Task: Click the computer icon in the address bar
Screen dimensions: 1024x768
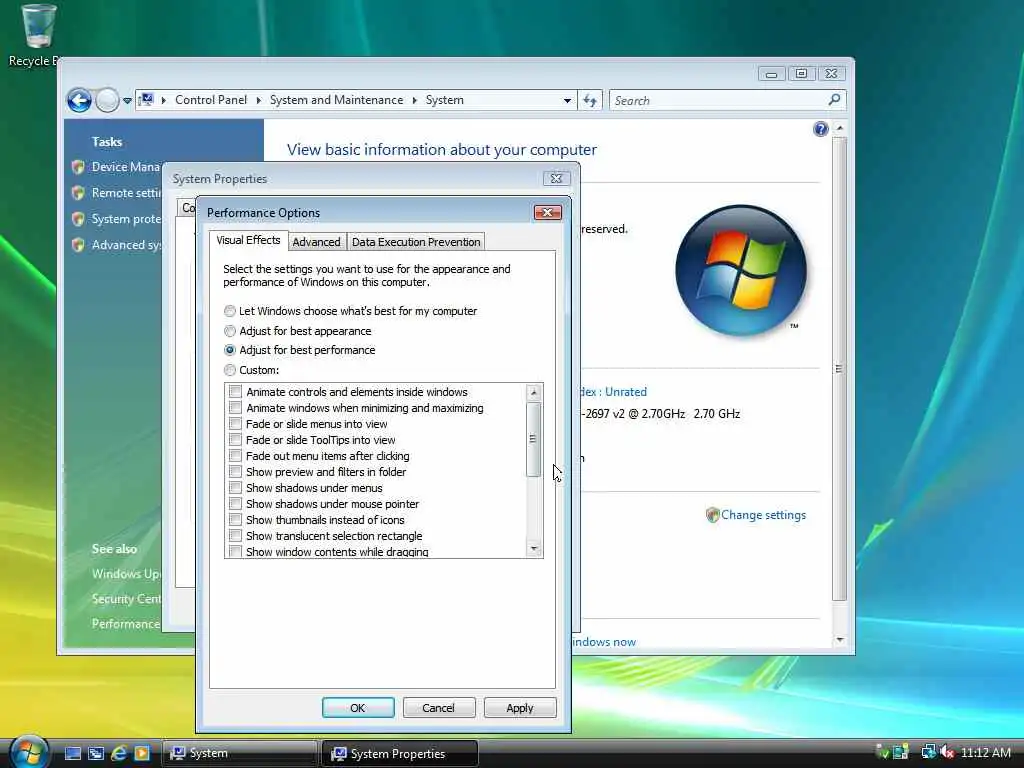Action: (146, 99)
